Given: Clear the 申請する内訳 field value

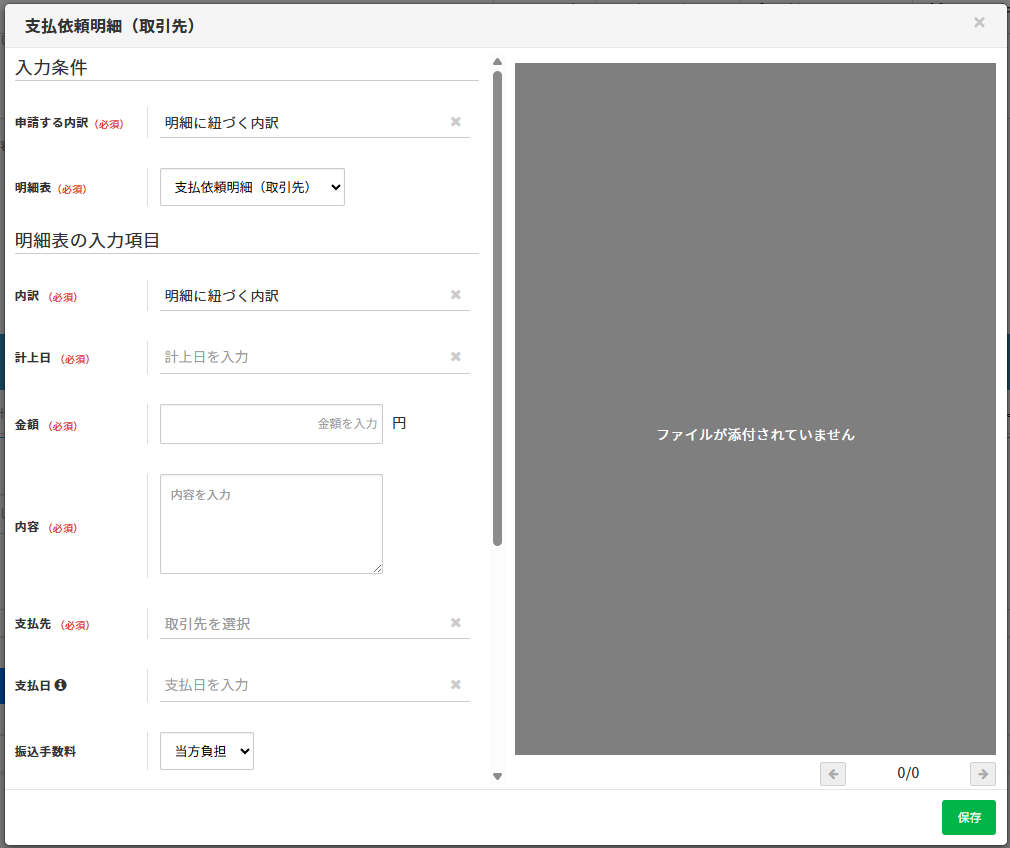Looking at the screenshot, I should pos(455,121).
